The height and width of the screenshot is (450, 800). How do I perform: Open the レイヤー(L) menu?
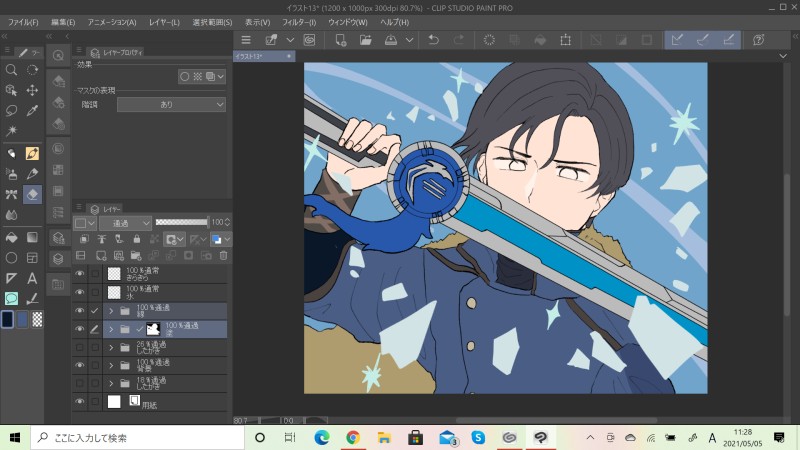pyautogui.click(x=164, y=22)
